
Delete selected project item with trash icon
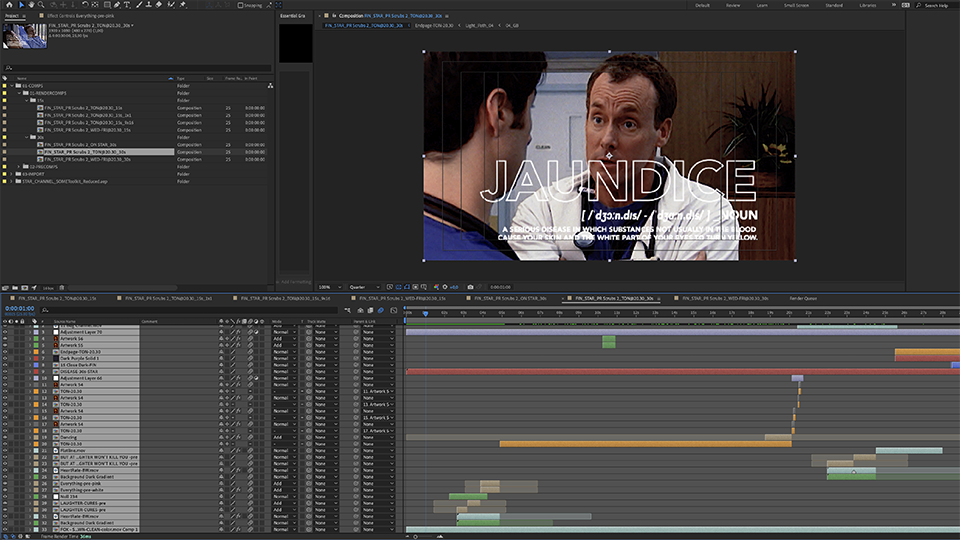click(61, 288)
